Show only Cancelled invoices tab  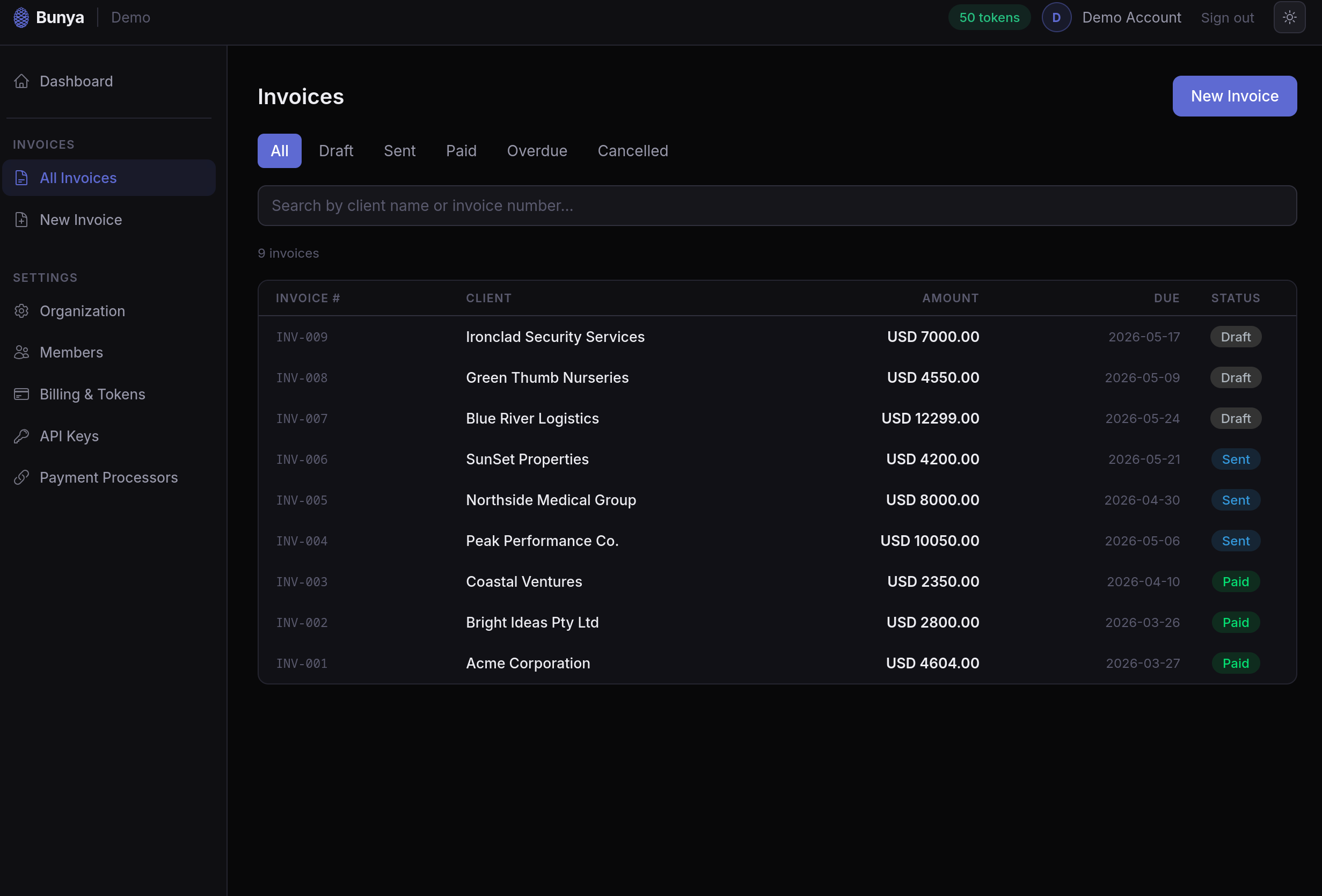[632, 151]
